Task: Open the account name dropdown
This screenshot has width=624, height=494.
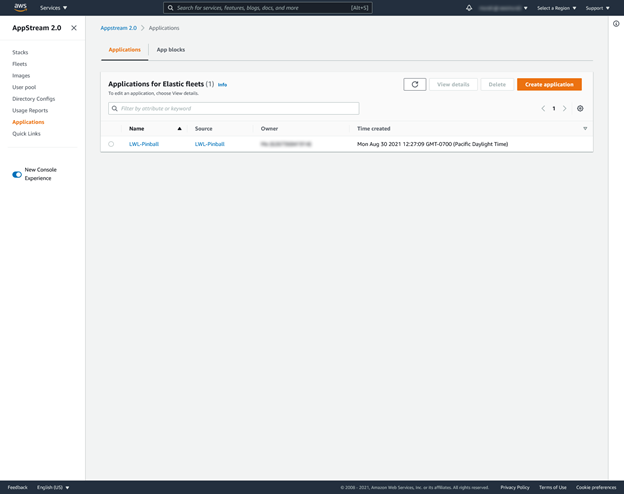Action: pyautogui.click(x=503, y=8)
